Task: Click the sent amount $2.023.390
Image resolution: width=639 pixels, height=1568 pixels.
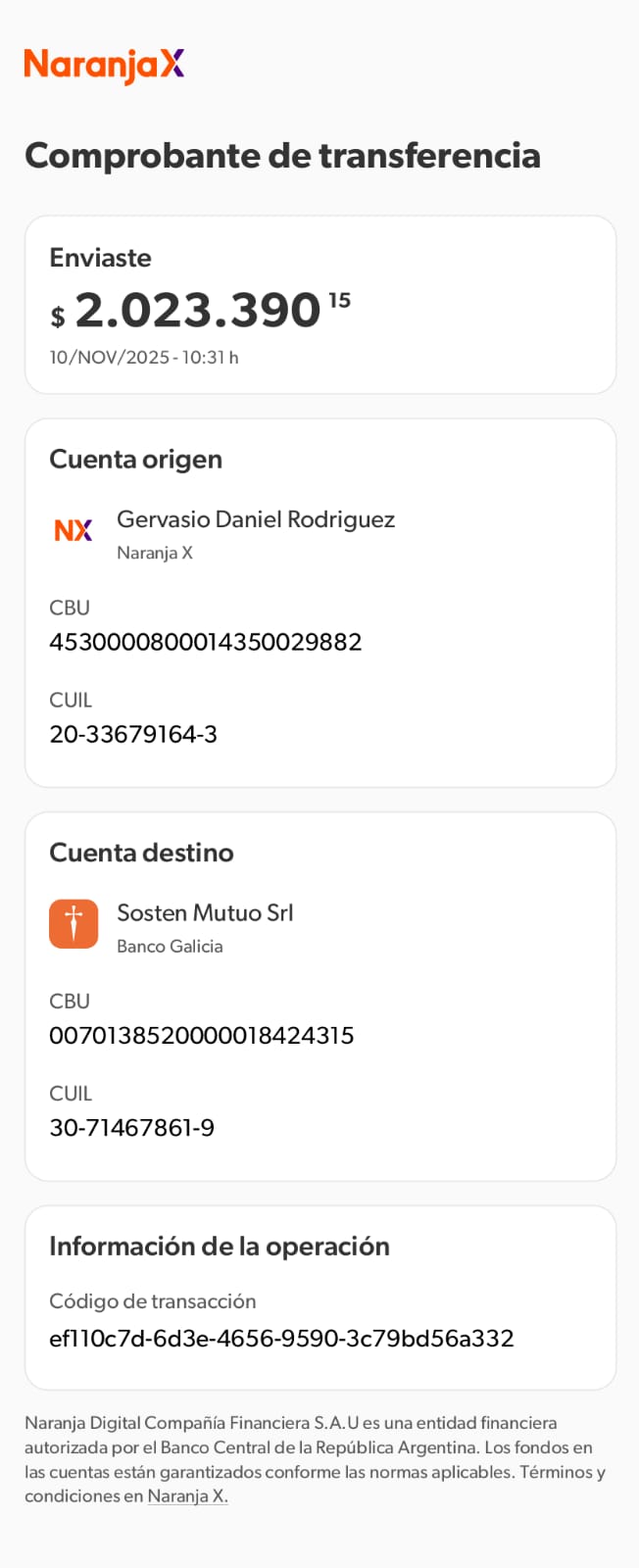Action: point(199,311)
